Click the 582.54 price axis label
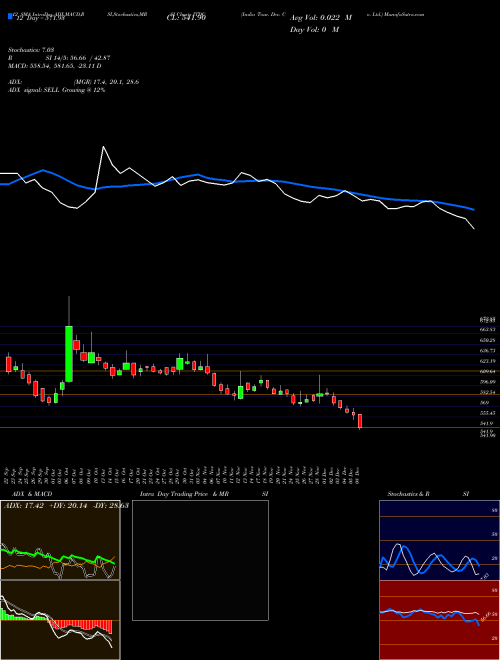The width and height of the screenshot is (500, 660). pyautogui.click(x=489, y=392)
